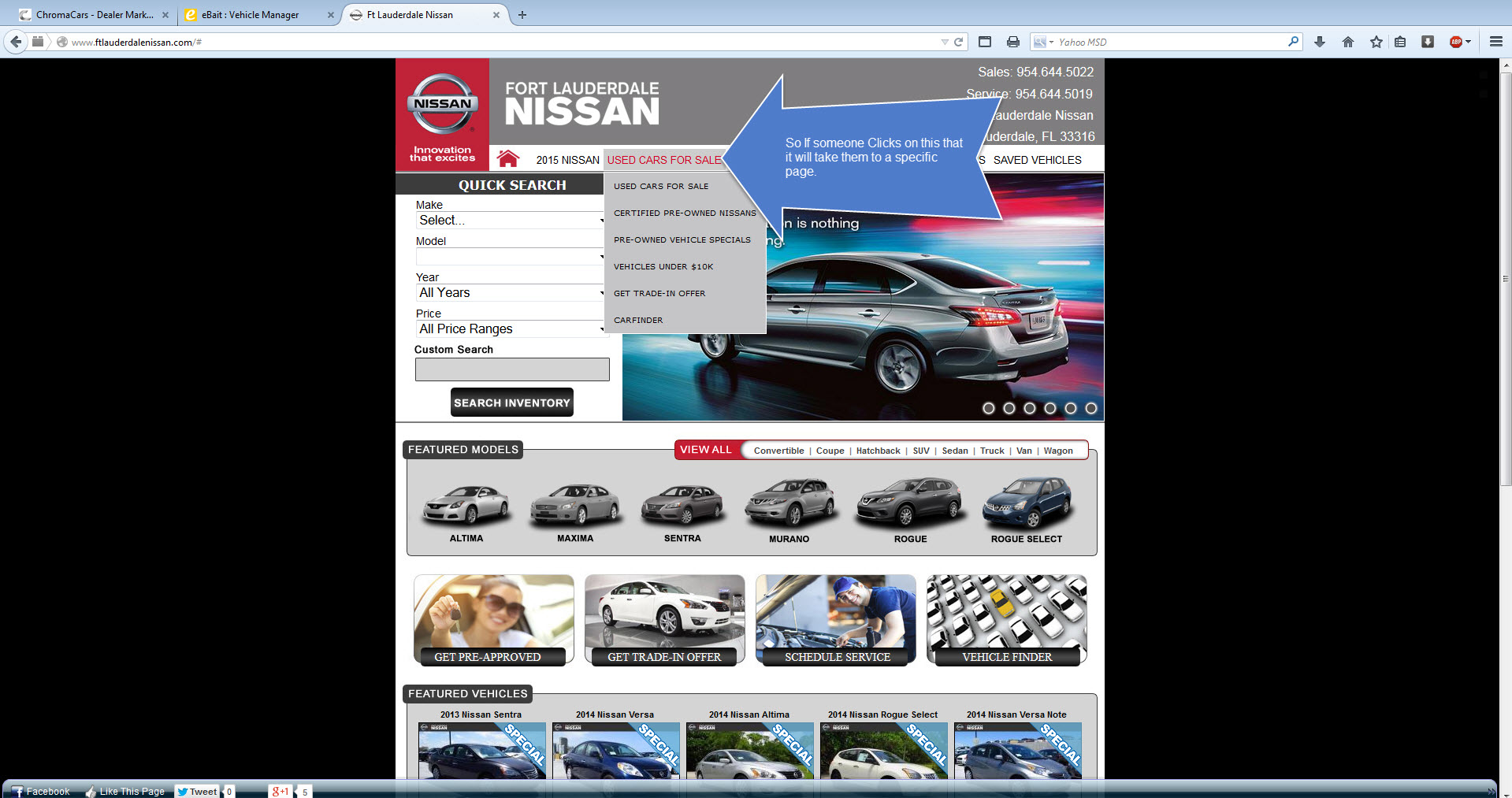Screen dimensions: 1512x798
Task: Open a new browser tab with the plus button
Action: [522, 14]
